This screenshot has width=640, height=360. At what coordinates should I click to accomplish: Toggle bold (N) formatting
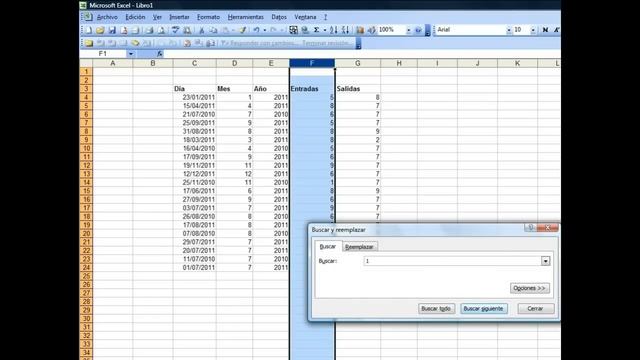[x=545, y=30]
